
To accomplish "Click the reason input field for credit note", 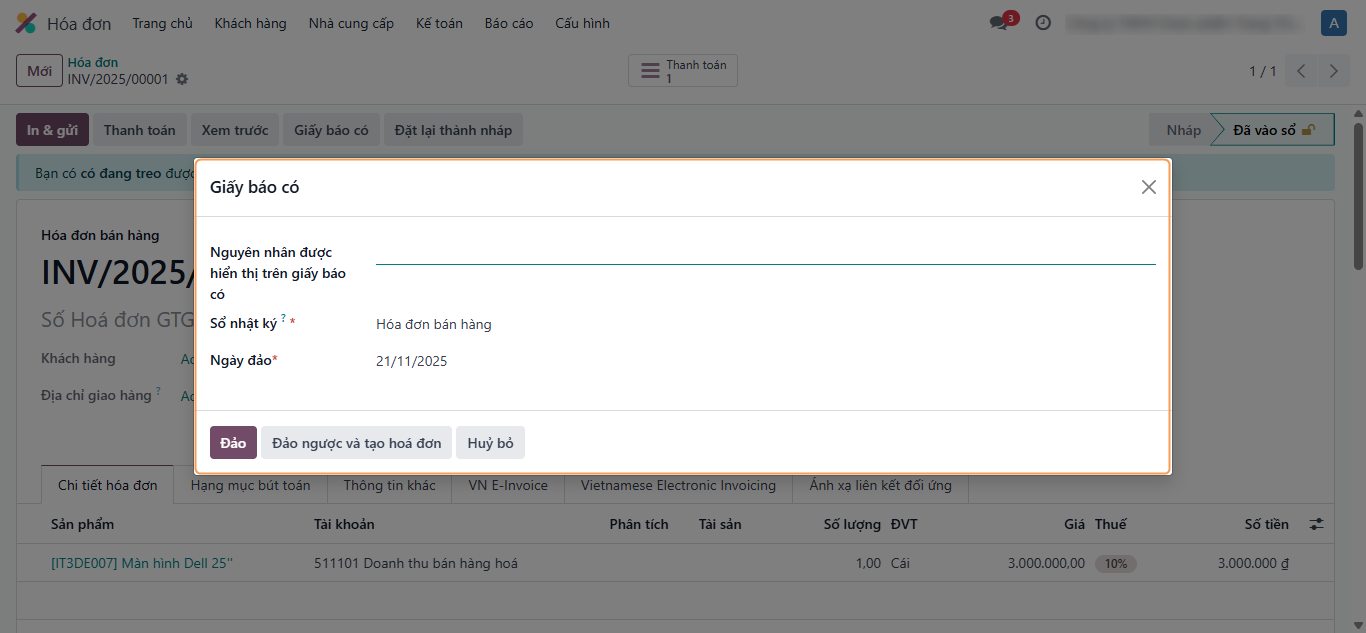I will 764,252.
